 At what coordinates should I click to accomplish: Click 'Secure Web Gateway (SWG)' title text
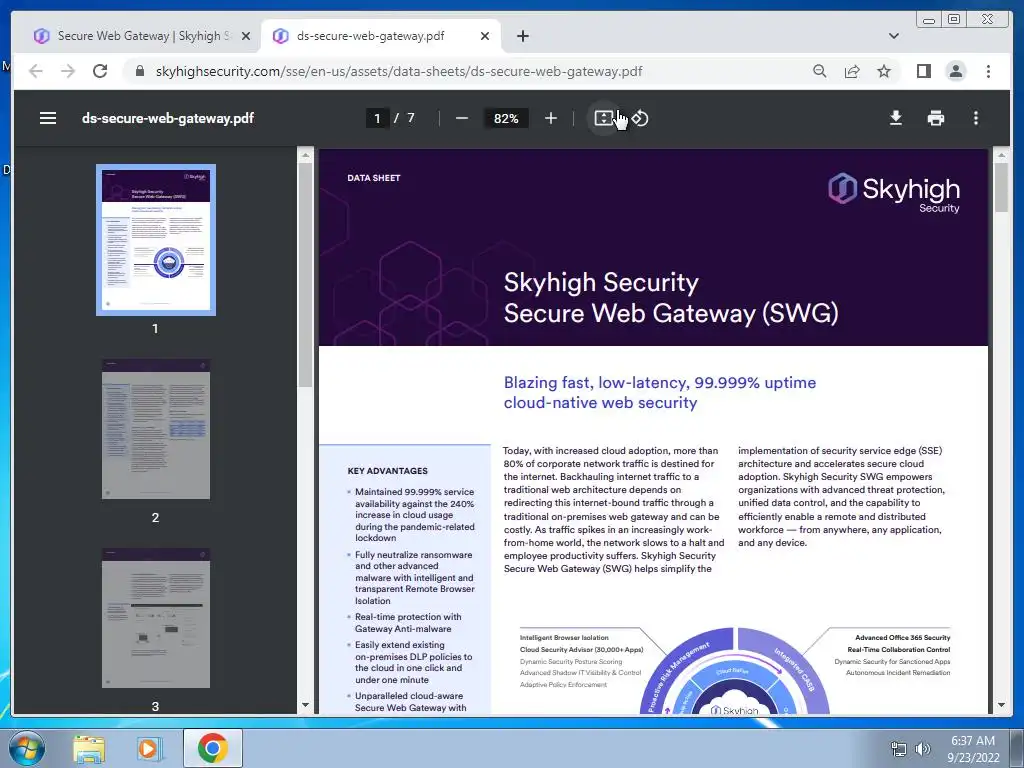(x=671, y=313)
